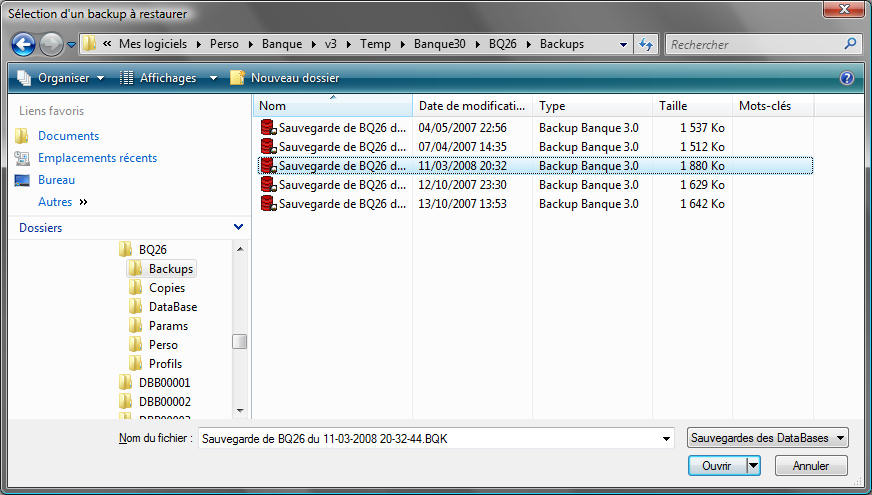Image resolution: width=872 pixels, height=495 pixels.
Task: Open Emplacements récents favorite link
Action: click(97, 158)
